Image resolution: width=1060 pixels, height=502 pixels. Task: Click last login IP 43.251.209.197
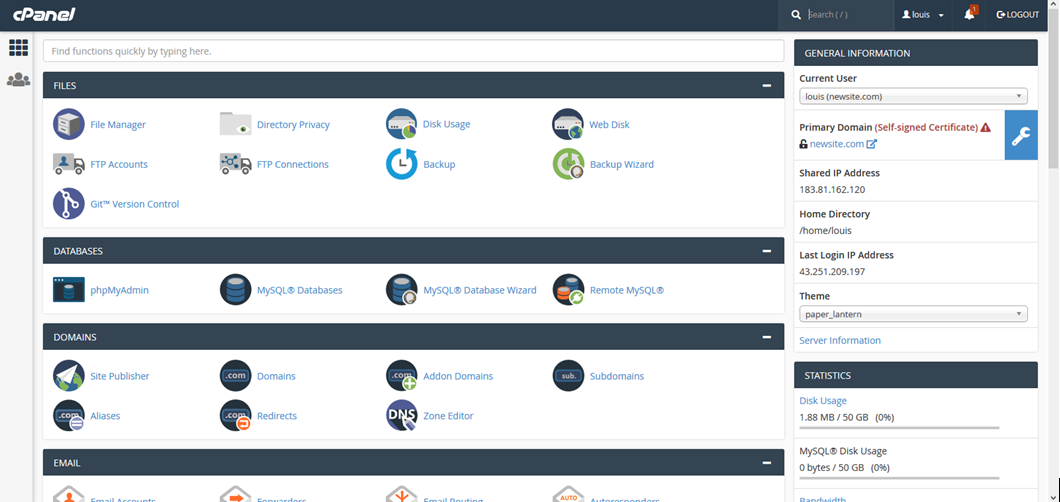pyautogui.click(x=832, y=272)
